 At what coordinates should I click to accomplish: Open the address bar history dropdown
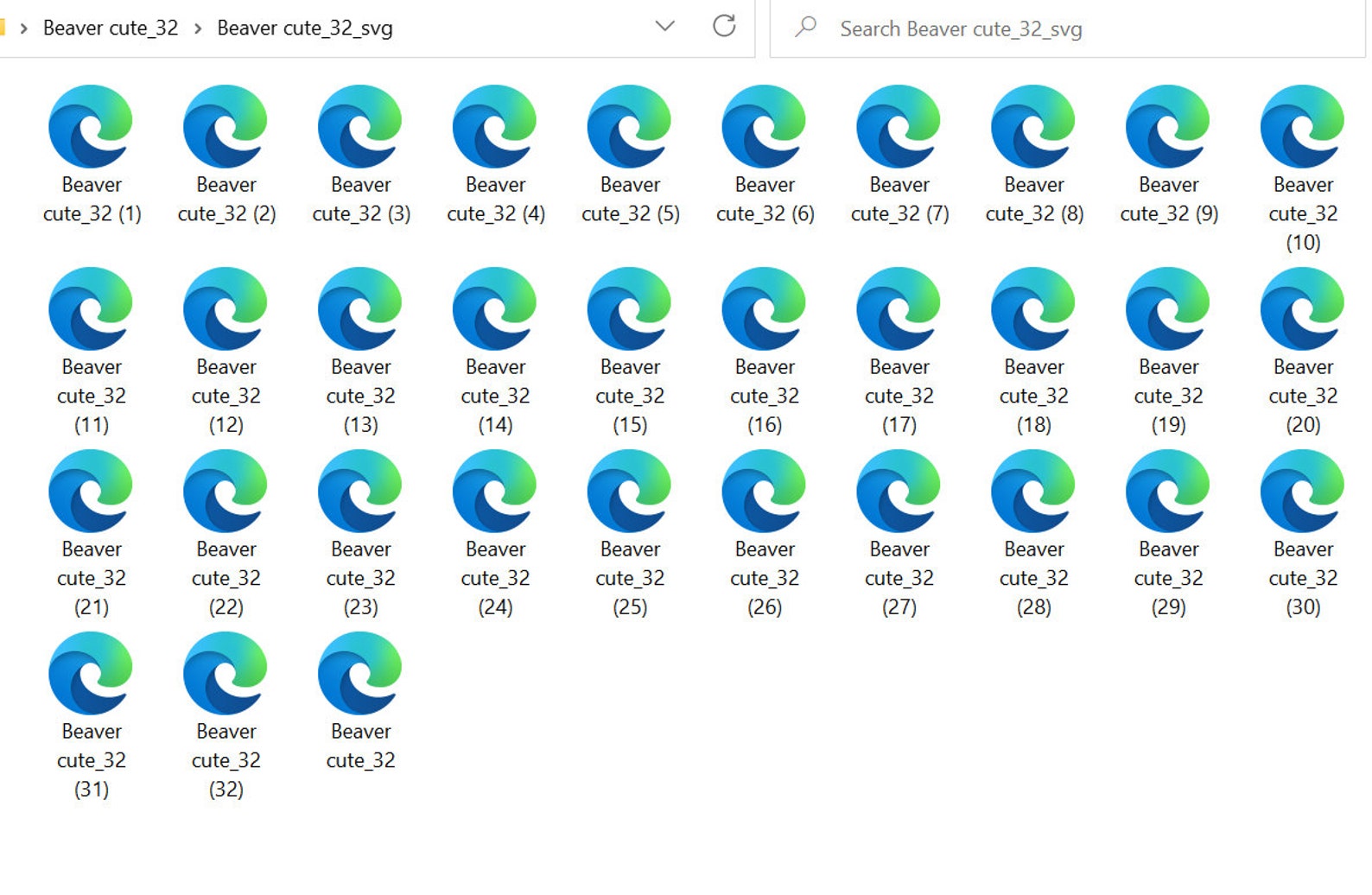665,26
